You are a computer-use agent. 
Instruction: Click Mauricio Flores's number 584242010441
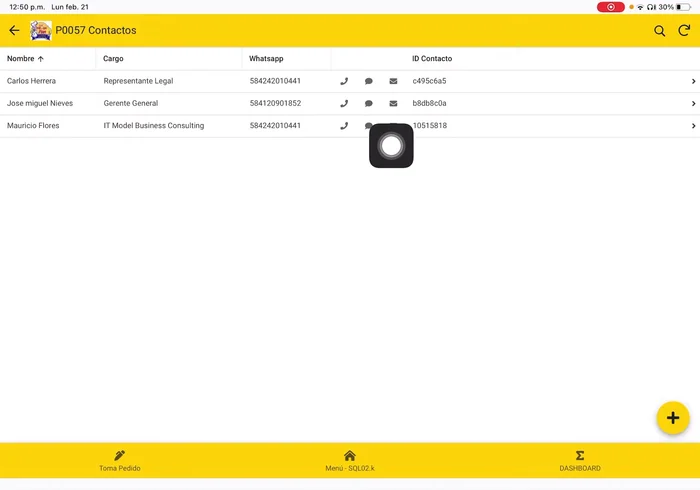275,125
